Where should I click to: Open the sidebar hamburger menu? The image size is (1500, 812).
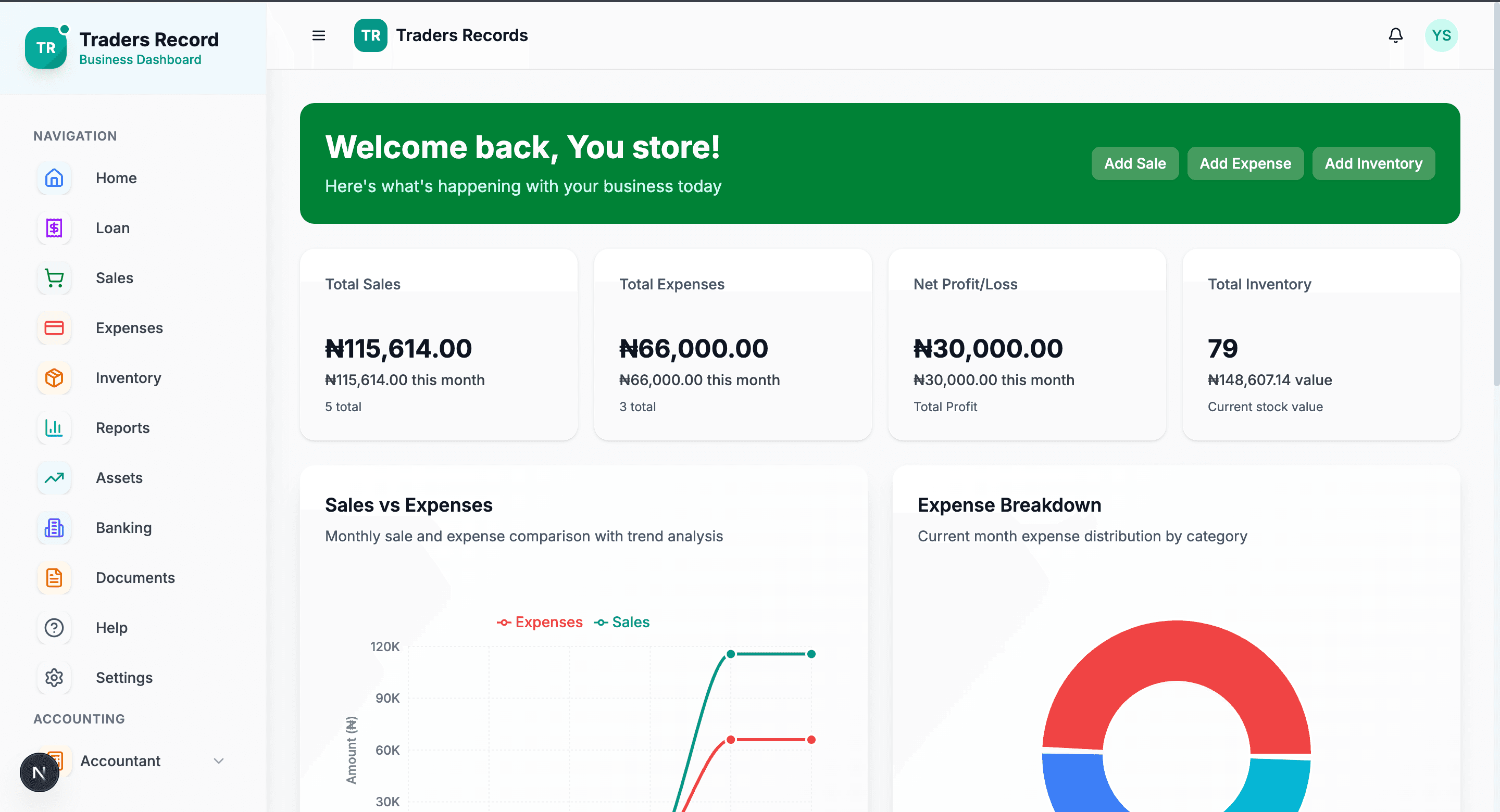[x=319, y=35]
